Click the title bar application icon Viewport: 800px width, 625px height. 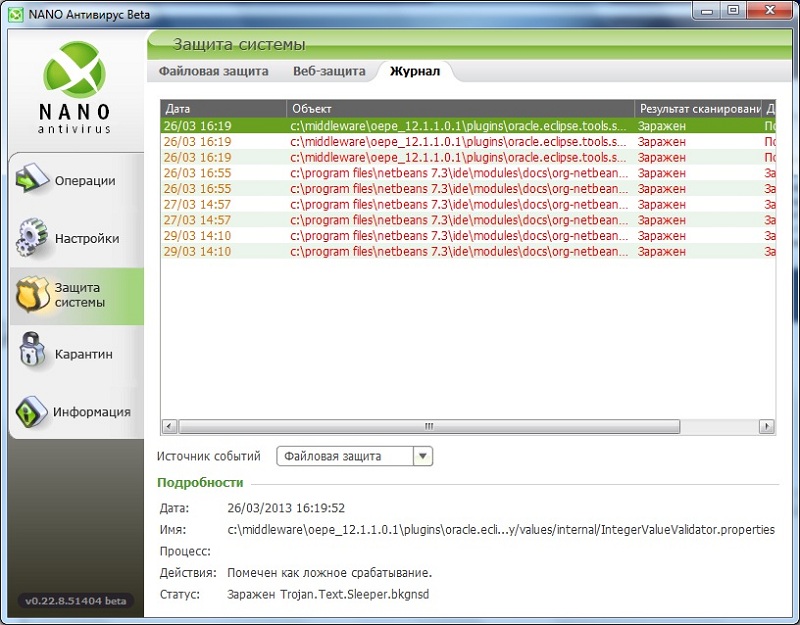pos(15,11)
